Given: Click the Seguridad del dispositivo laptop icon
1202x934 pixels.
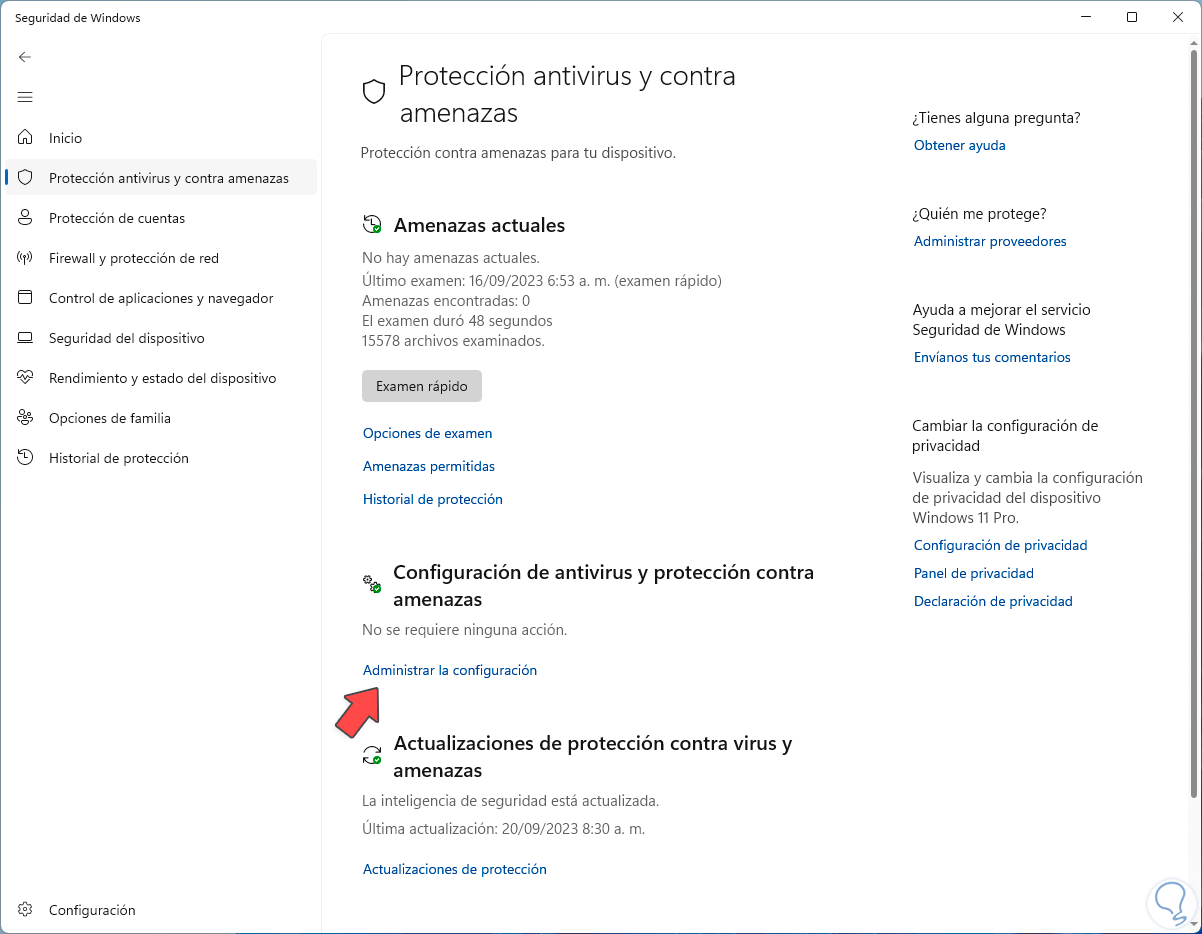Looking at the screenshot, I should tap(26, 338).
